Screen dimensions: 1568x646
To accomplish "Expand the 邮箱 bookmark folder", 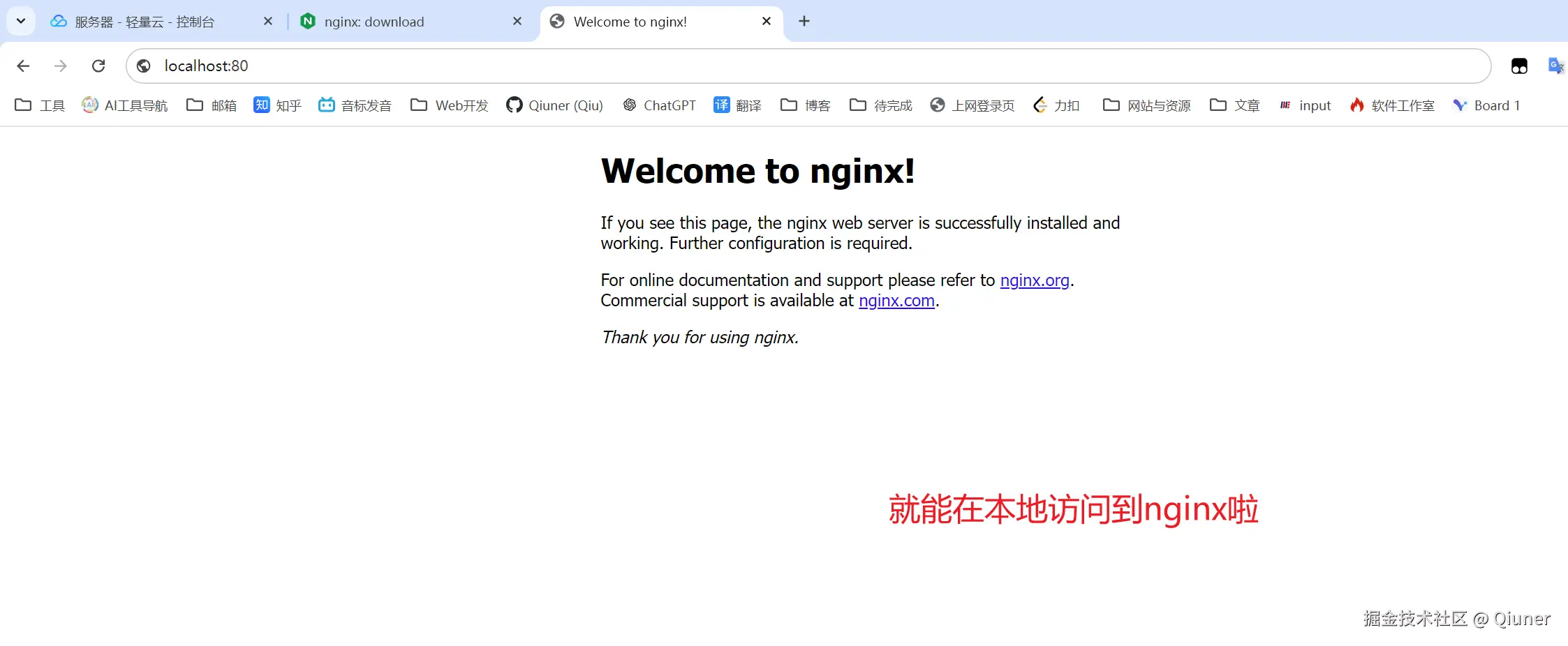I will click(x=212, y=105).
